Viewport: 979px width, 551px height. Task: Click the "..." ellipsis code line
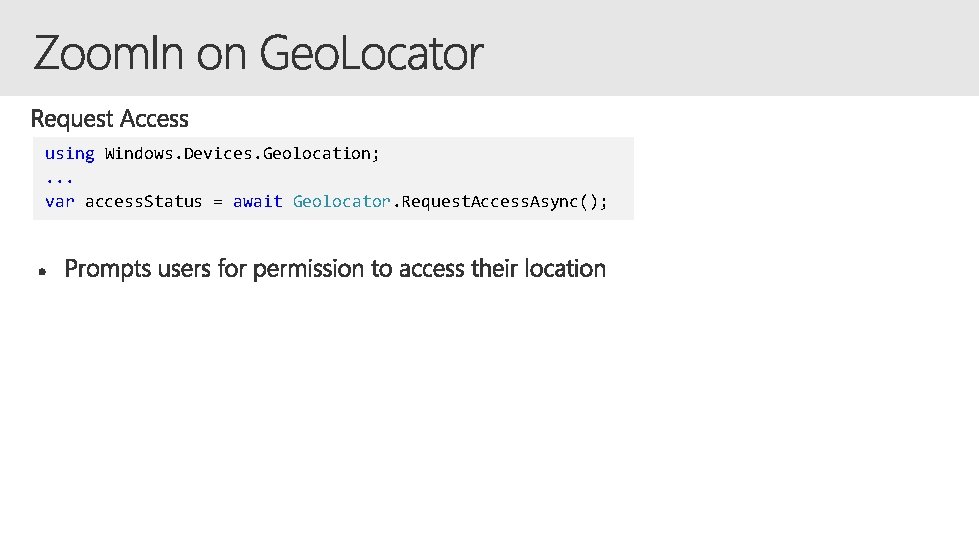point(59,177)
